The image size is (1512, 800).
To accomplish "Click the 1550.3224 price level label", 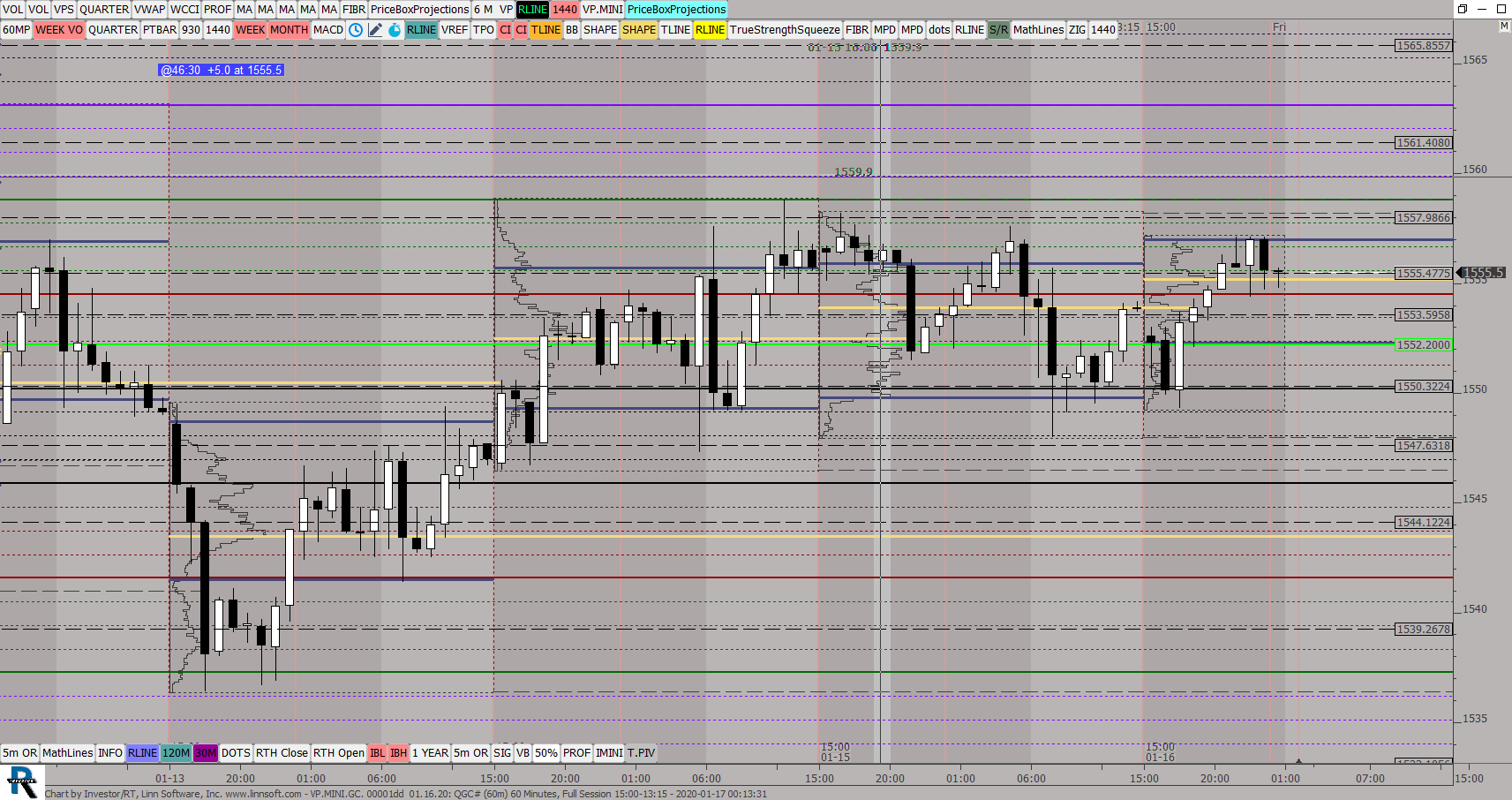I will (1424, 387).
